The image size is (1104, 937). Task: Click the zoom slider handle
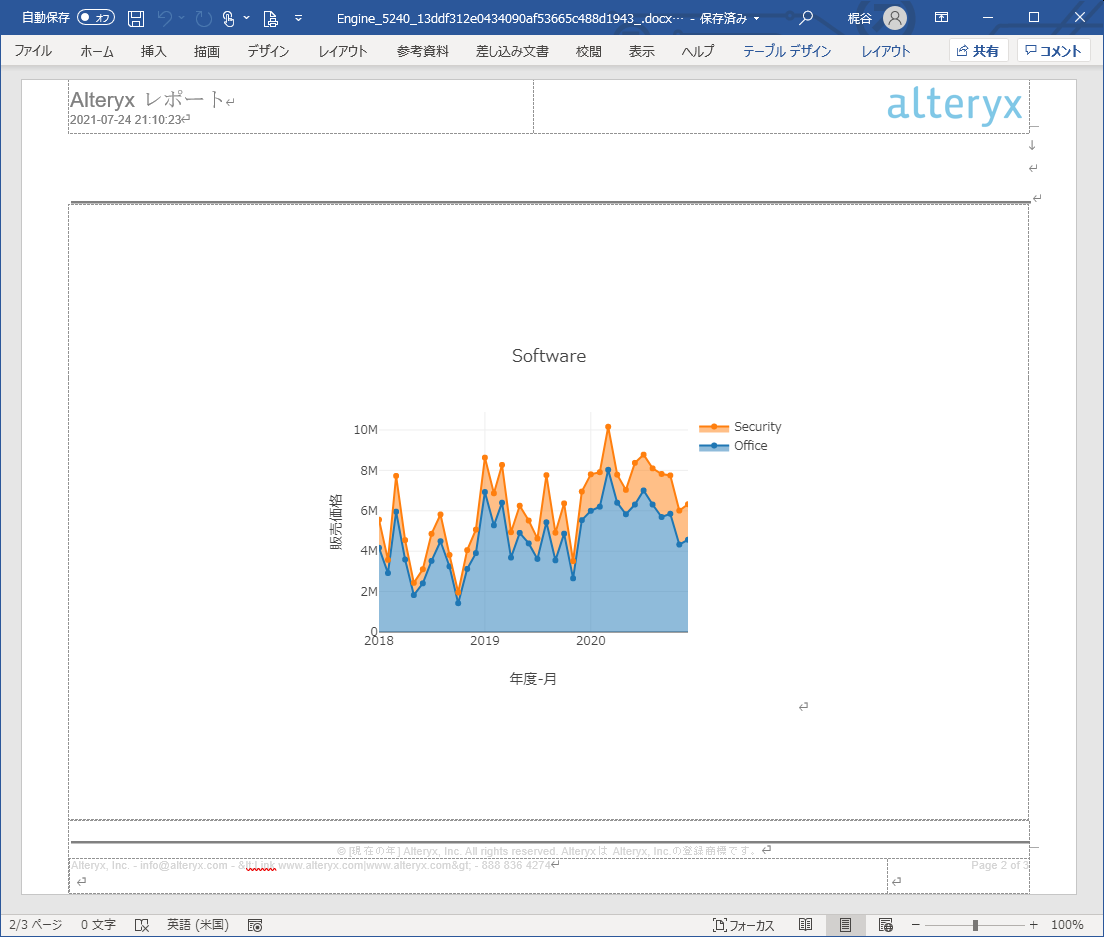tap(975, 925)
